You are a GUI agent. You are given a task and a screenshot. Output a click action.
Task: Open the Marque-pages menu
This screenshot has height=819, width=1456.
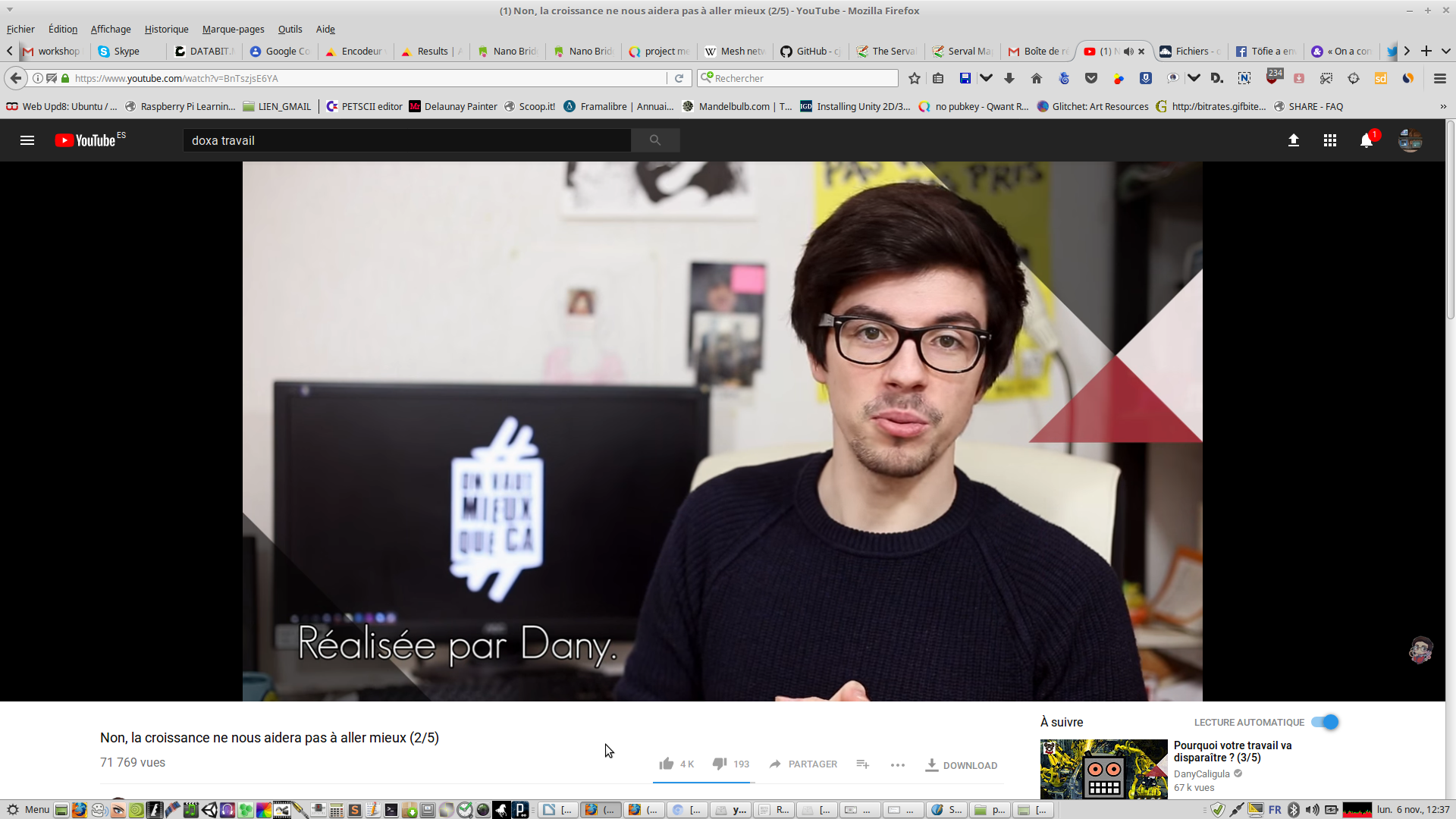point(233,29)
